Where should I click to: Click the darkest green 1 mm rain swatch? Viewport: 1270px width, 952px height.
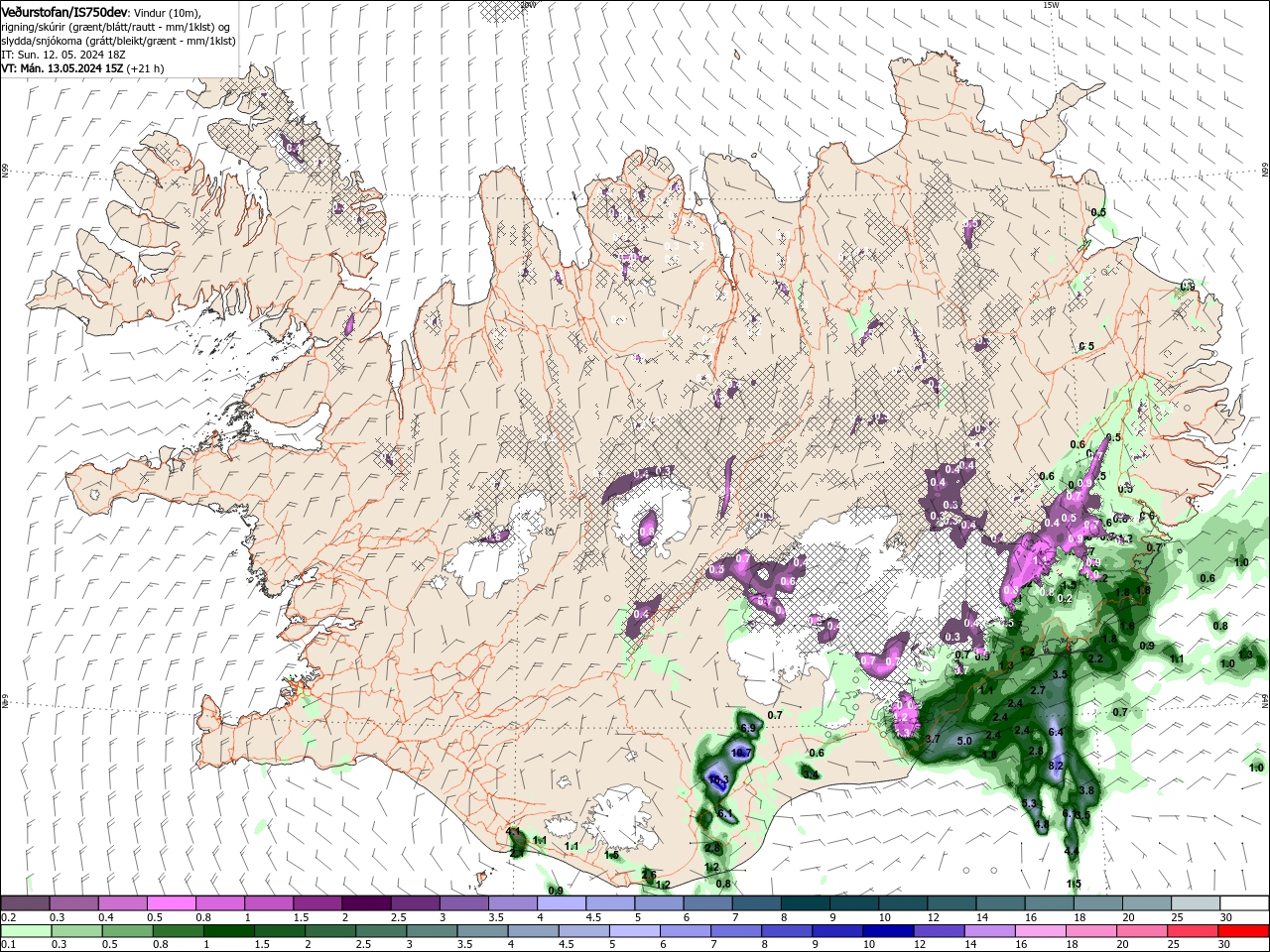click(x=228, y=931)
